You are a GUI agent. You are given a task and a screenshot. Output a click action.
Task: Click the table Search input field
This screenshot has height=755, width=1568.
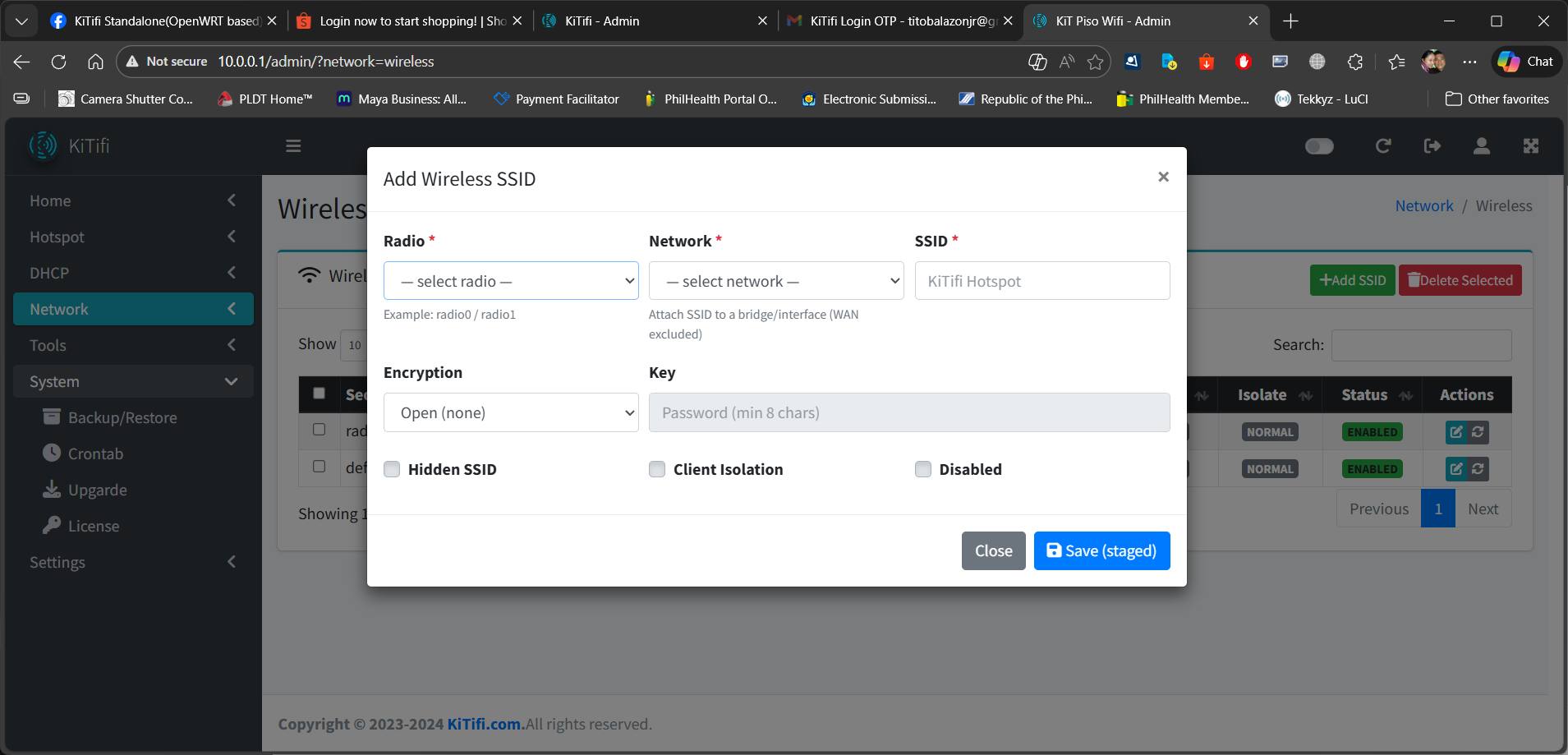tap(1421, 345)
